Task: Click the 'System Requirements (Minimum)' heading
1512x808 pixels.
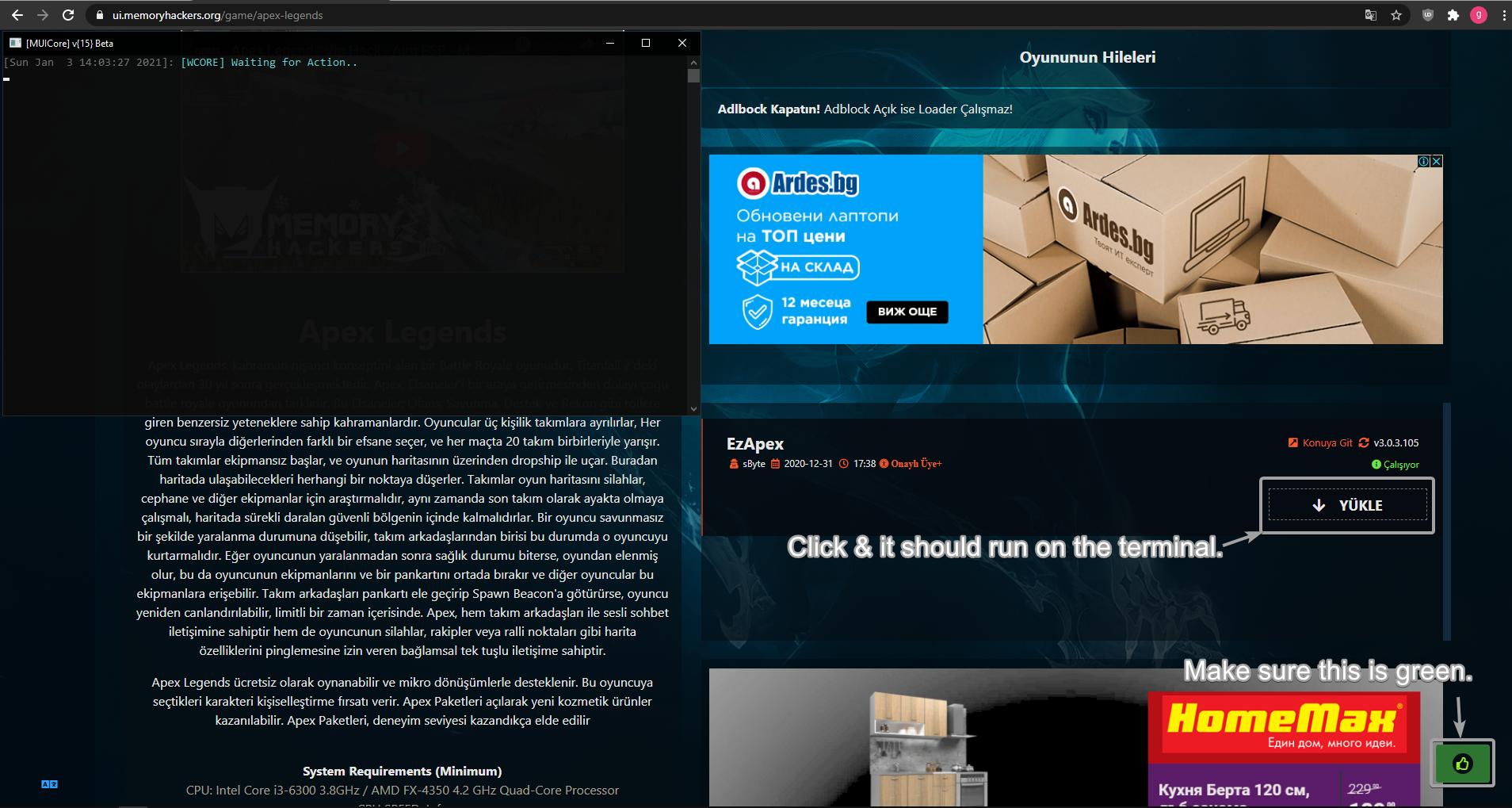Action: [x=402, y=772]
